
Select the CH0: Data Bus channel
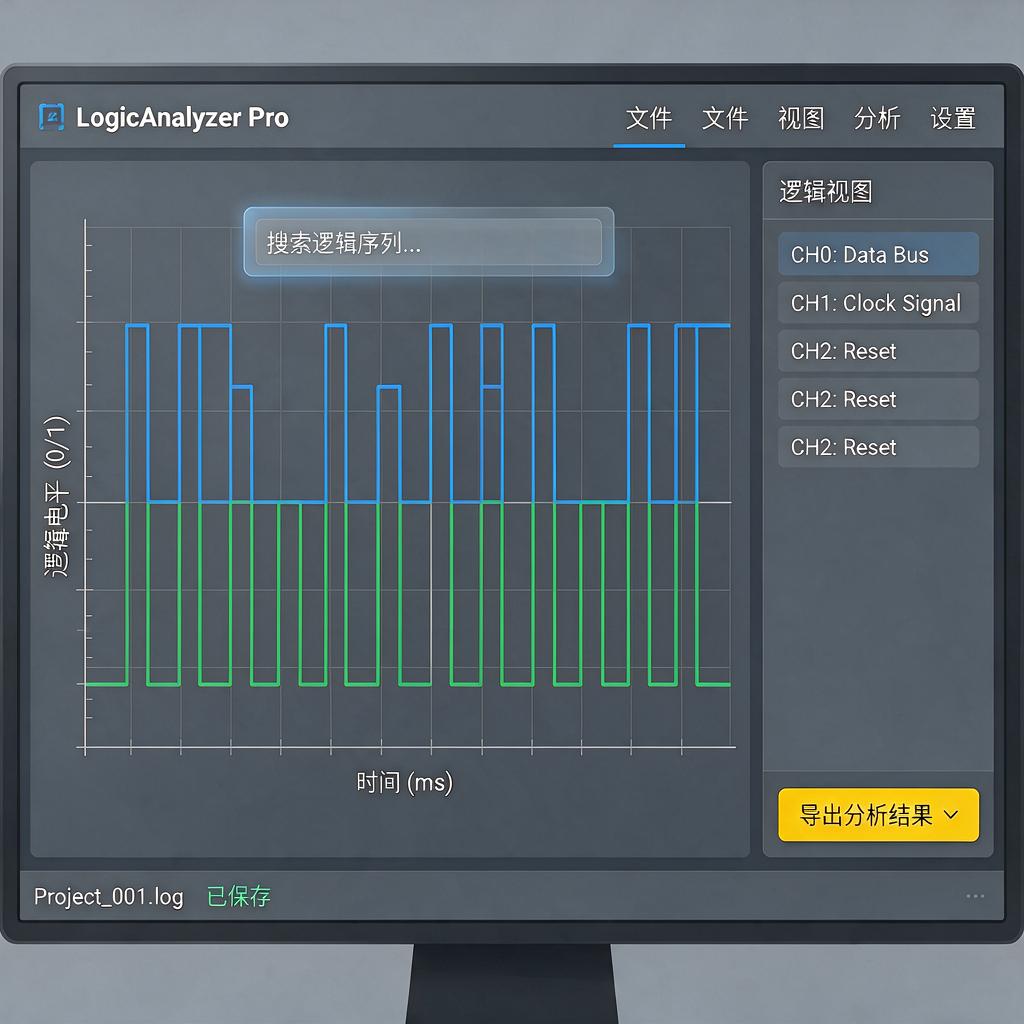[x=878, y=254]
